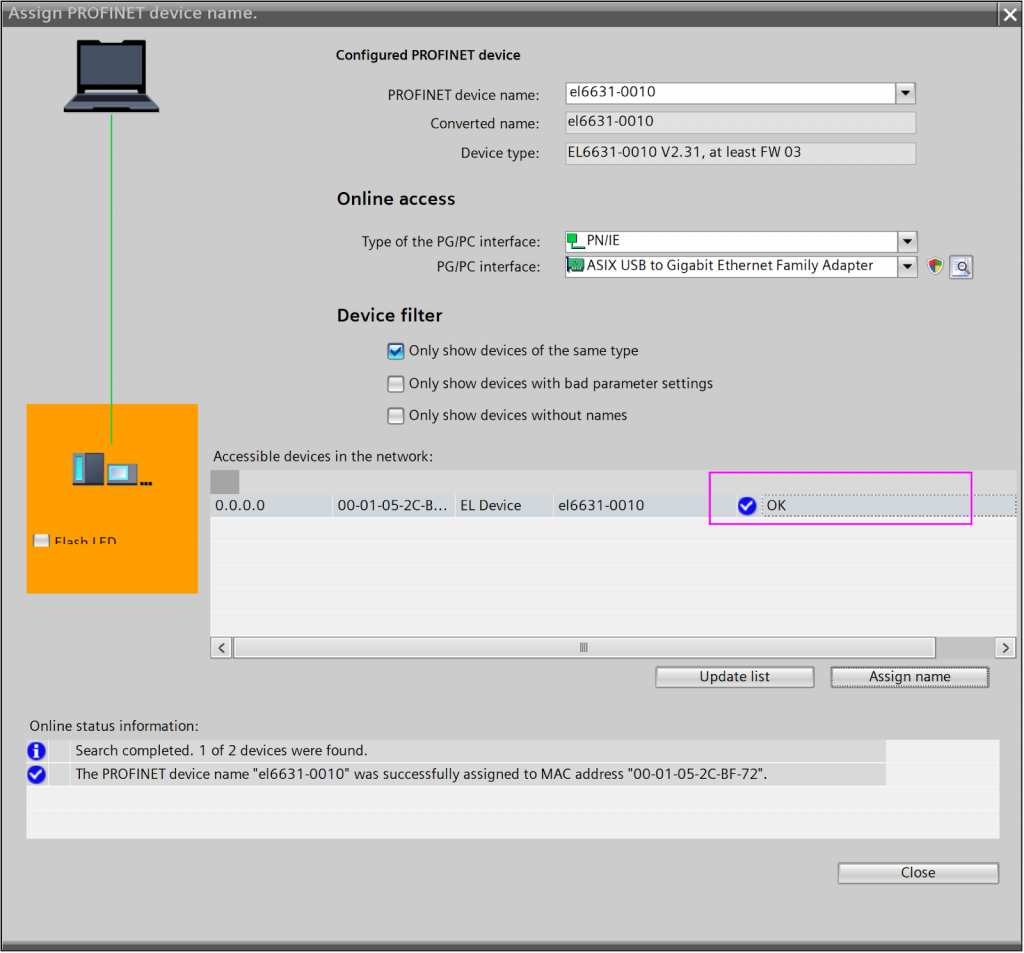Click the Close button at the bottom
This screenshot has width=1024, height=953.
tap(917, 873)
